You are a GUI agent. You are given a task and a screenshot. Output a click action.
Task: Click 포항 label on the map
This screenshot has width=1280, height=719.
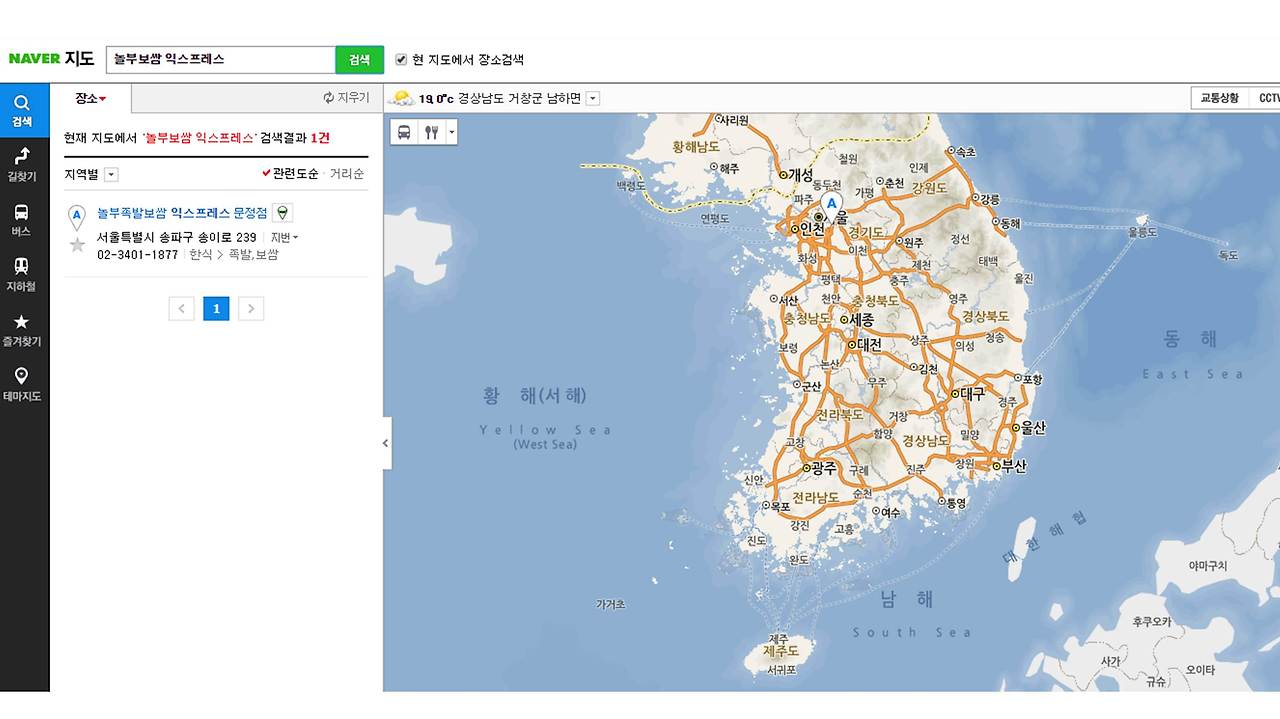point(1031,379)
